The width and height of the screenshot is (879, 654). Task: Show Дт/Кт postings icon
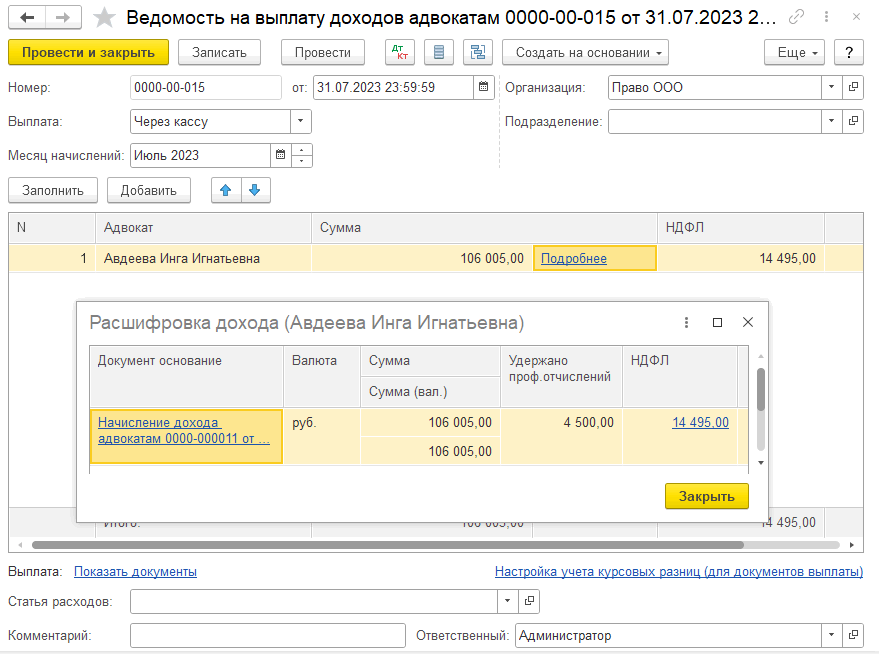399,53
